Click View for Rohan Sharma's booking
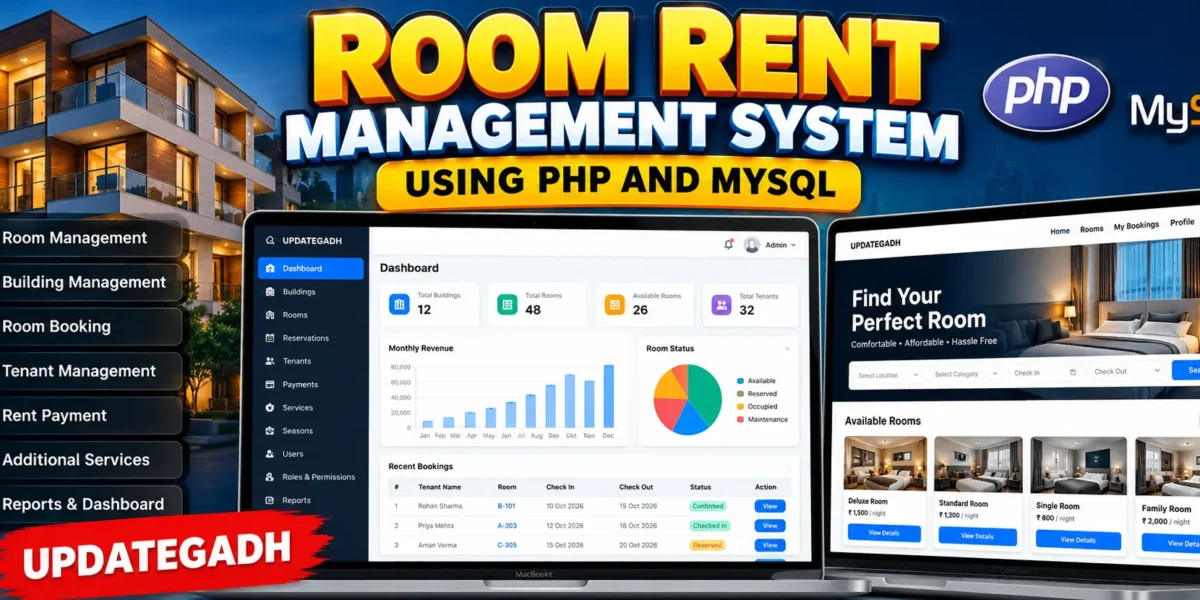The image size is (1200, 600). tap(770, 506)
